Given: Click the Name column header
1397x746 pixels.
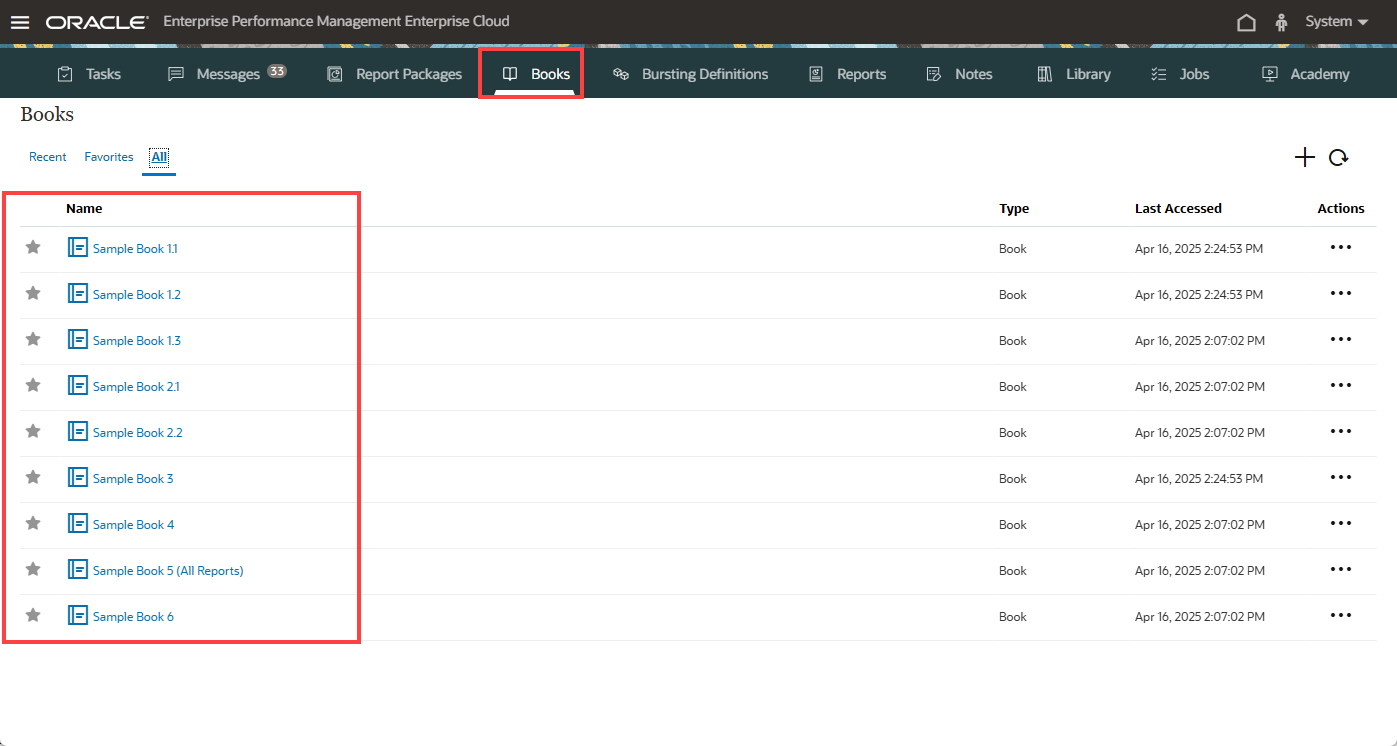Looking at the screenshot, I should tap(84, 209).
